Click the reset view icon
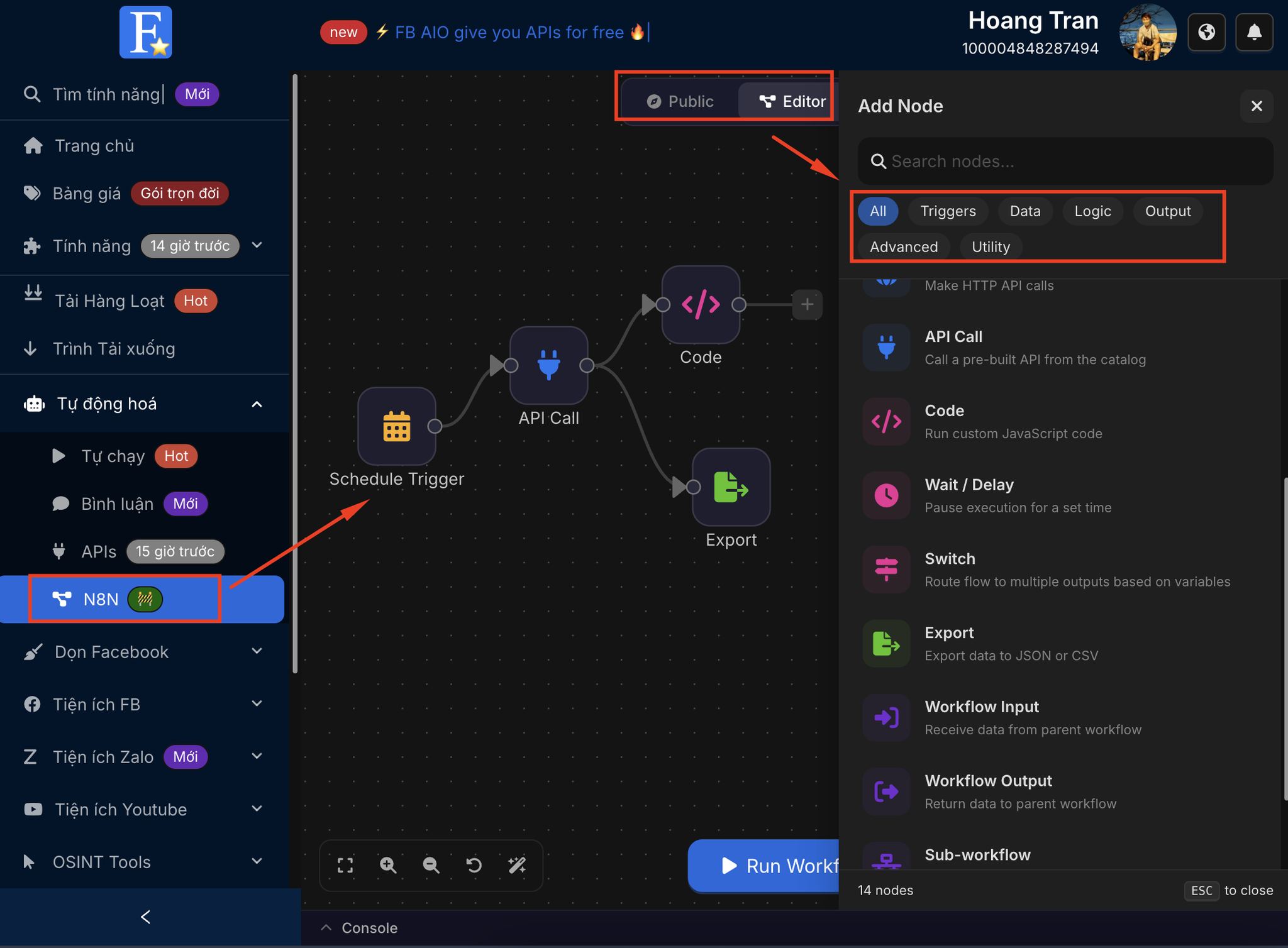Screen dimensions: 1288x948 [x=474, y=866]
